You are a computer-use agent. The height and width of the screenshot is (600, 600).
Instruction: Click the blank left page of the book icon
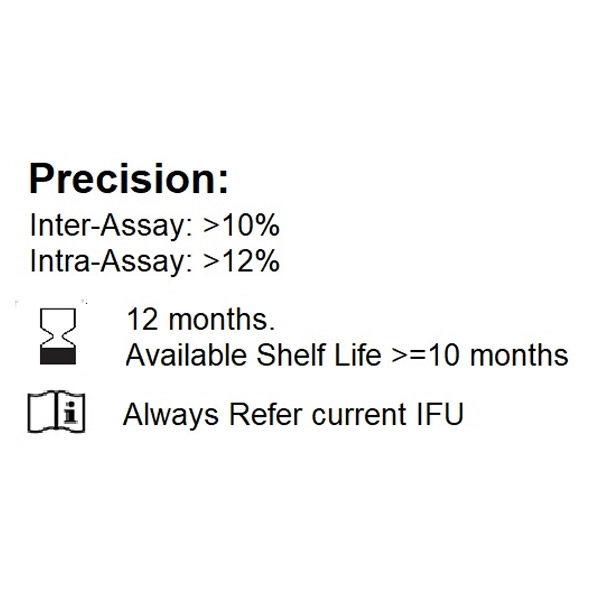tap(42, 413)
